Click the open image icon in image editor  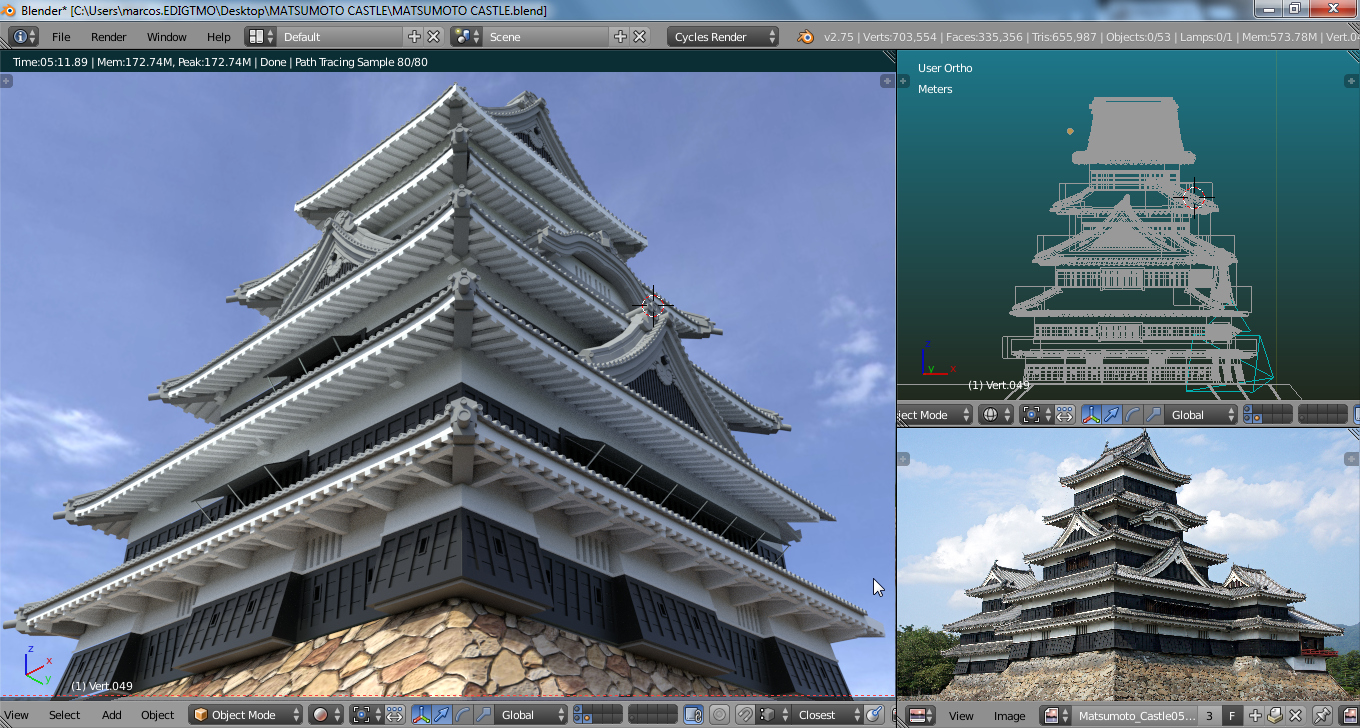click(1275, 716)
